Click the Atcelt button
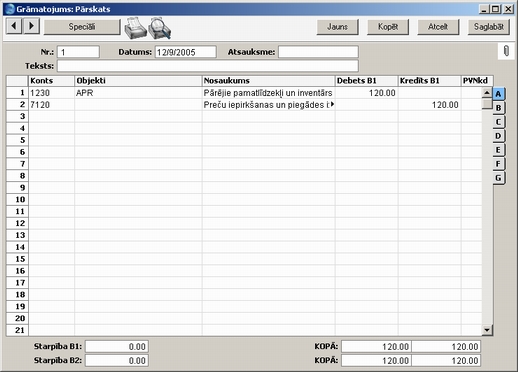The width and height of the screenshot is (518, 372). (438, 27)
